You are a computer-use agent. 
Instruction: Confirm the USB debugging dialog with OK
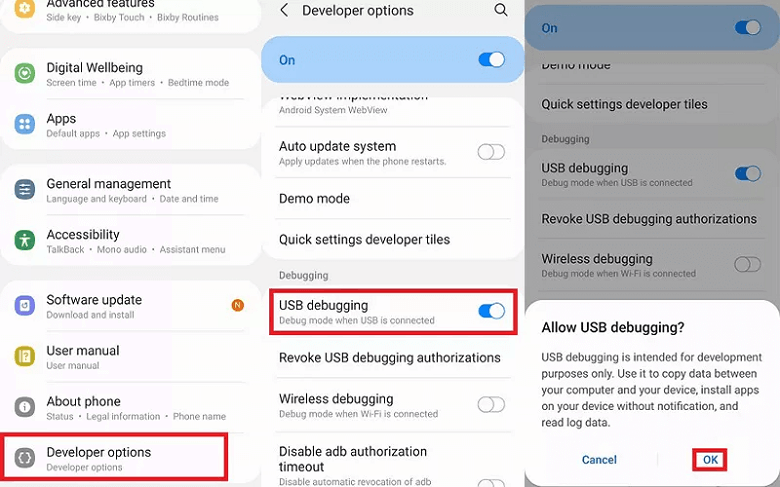point(710,460)
